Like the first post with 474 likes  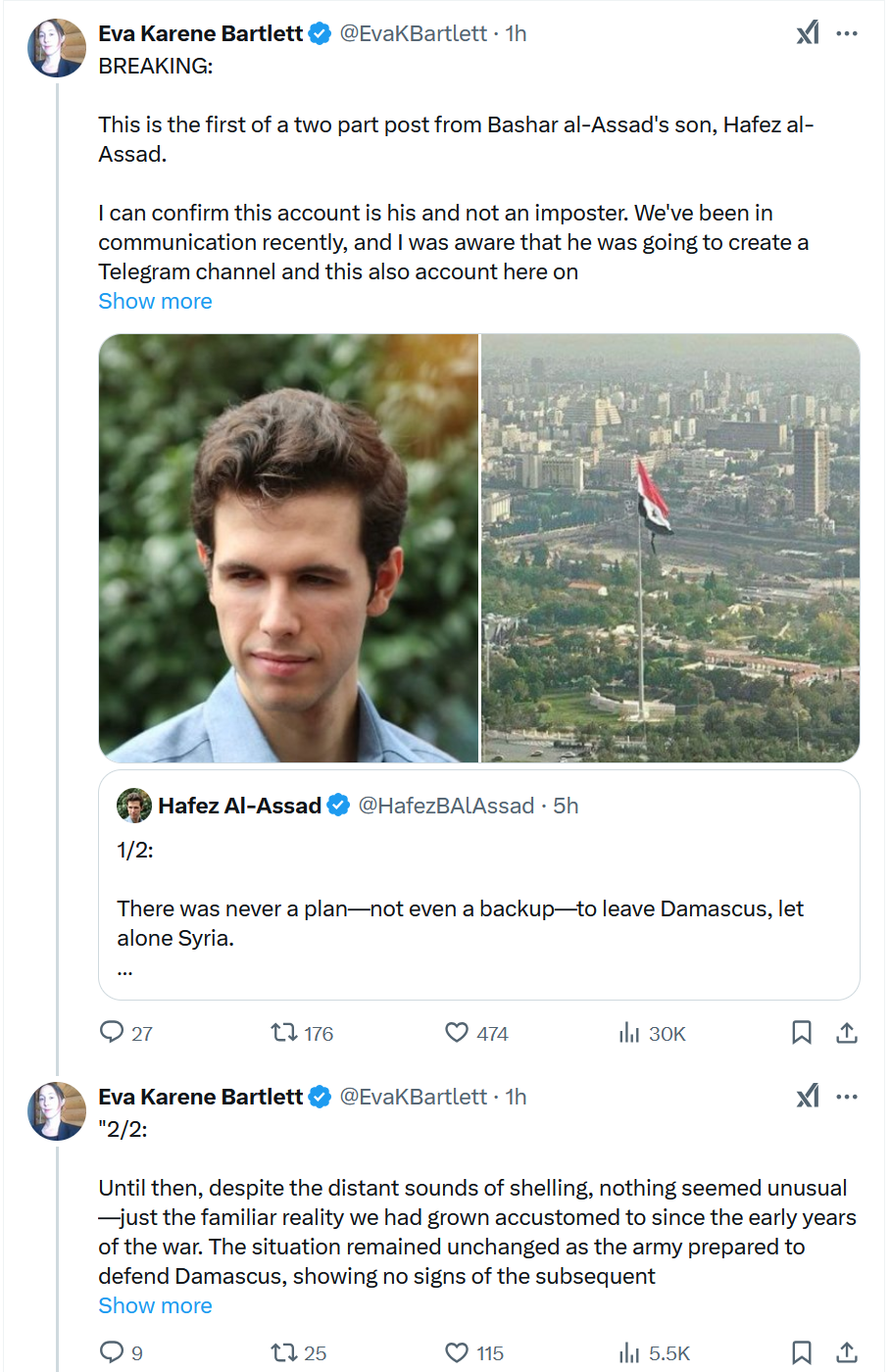(457, 1032)
